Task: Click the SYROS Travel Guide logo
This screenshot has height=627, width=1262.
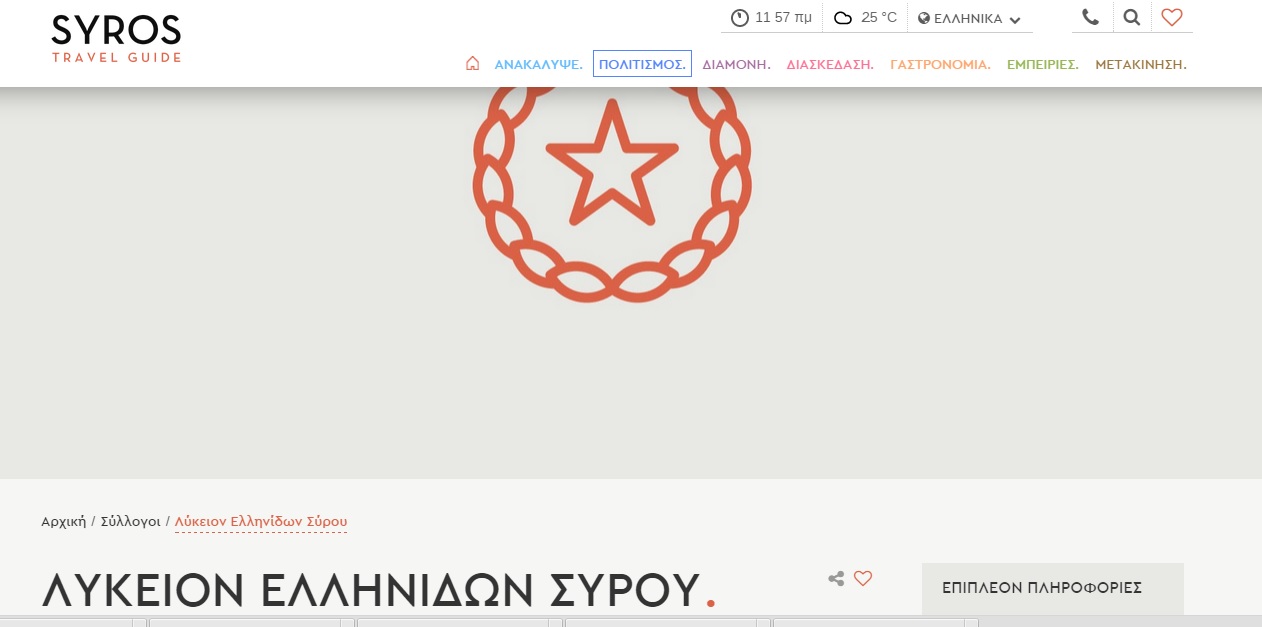Action: (x=116, y=38)
